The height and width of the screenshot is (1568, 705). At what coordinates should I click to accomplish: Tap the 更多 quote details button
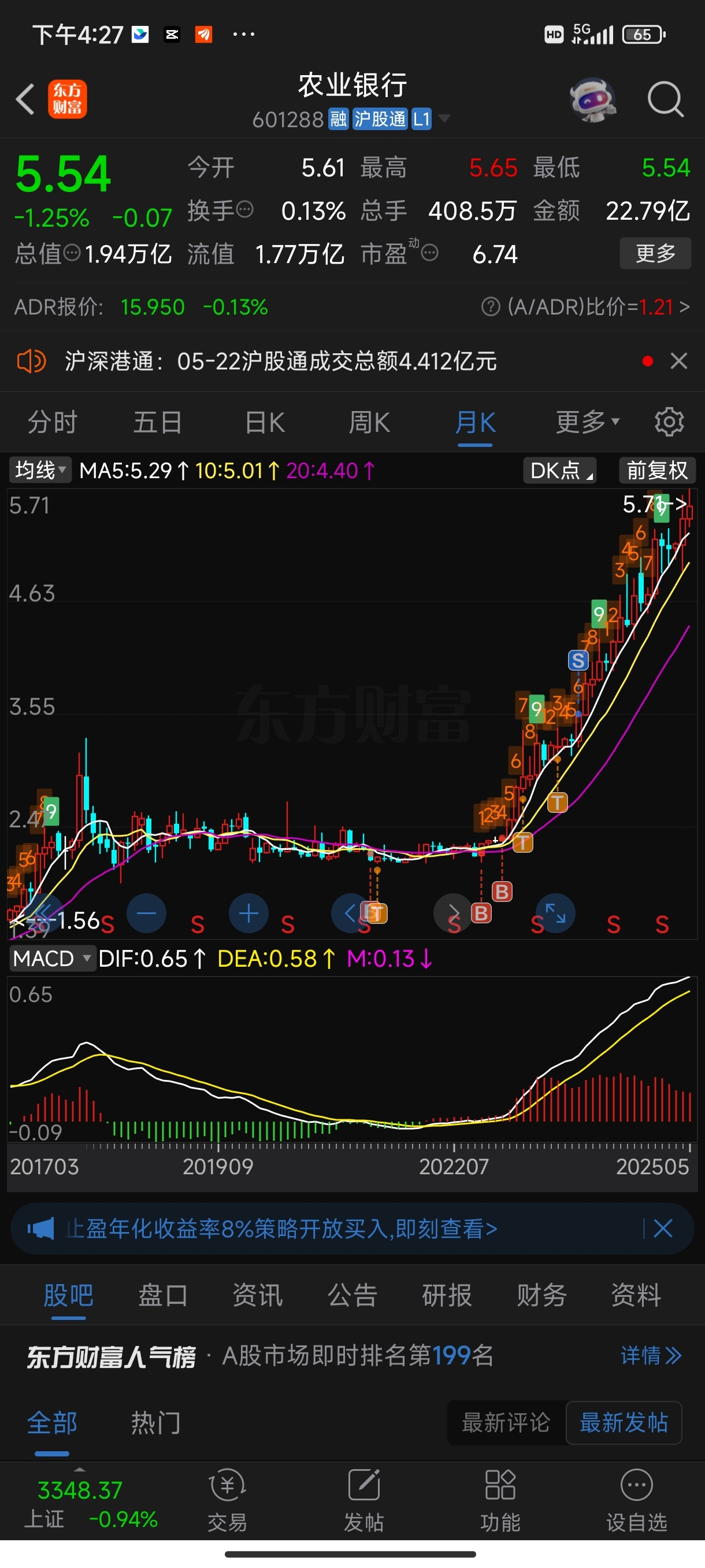[655, 253]
